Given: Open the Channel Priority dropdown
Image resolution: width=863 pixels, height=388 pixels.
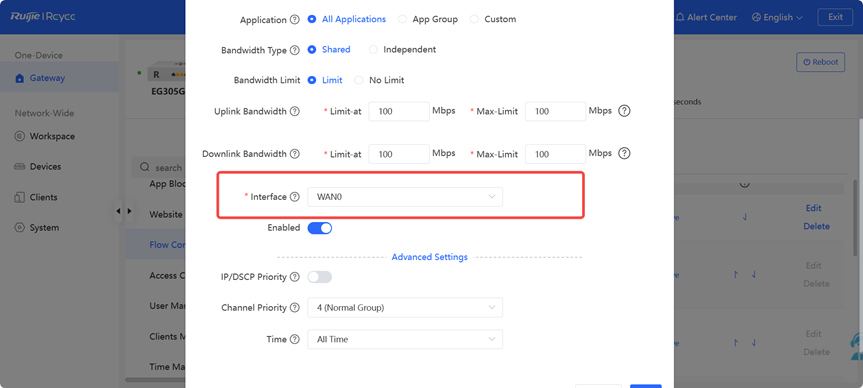Looking at the screenshot, I should pyautogui.click(x=405, y=308).
